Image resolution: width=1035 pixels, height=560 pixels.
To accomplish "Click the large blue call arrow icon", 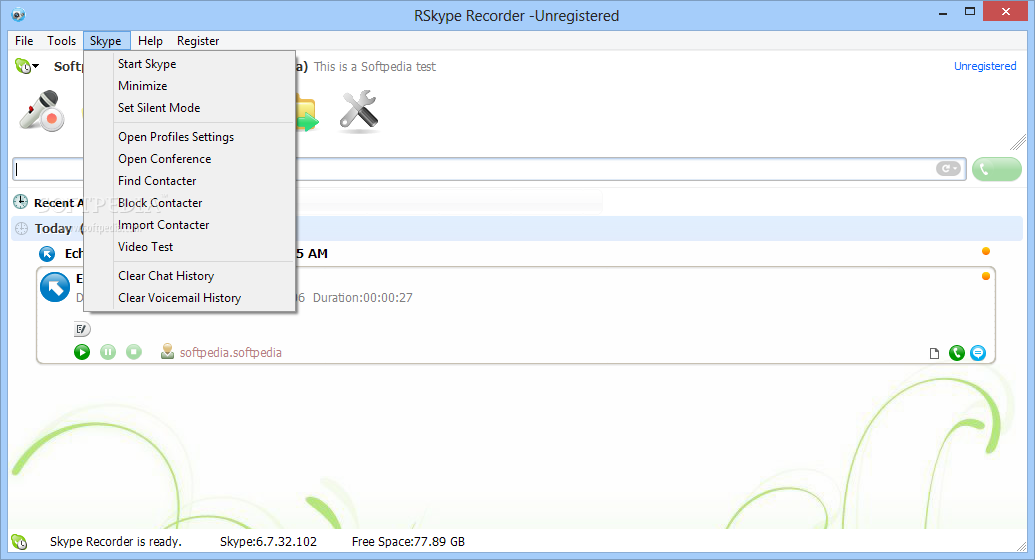I will pyautogui.click(x=55, y=287).
